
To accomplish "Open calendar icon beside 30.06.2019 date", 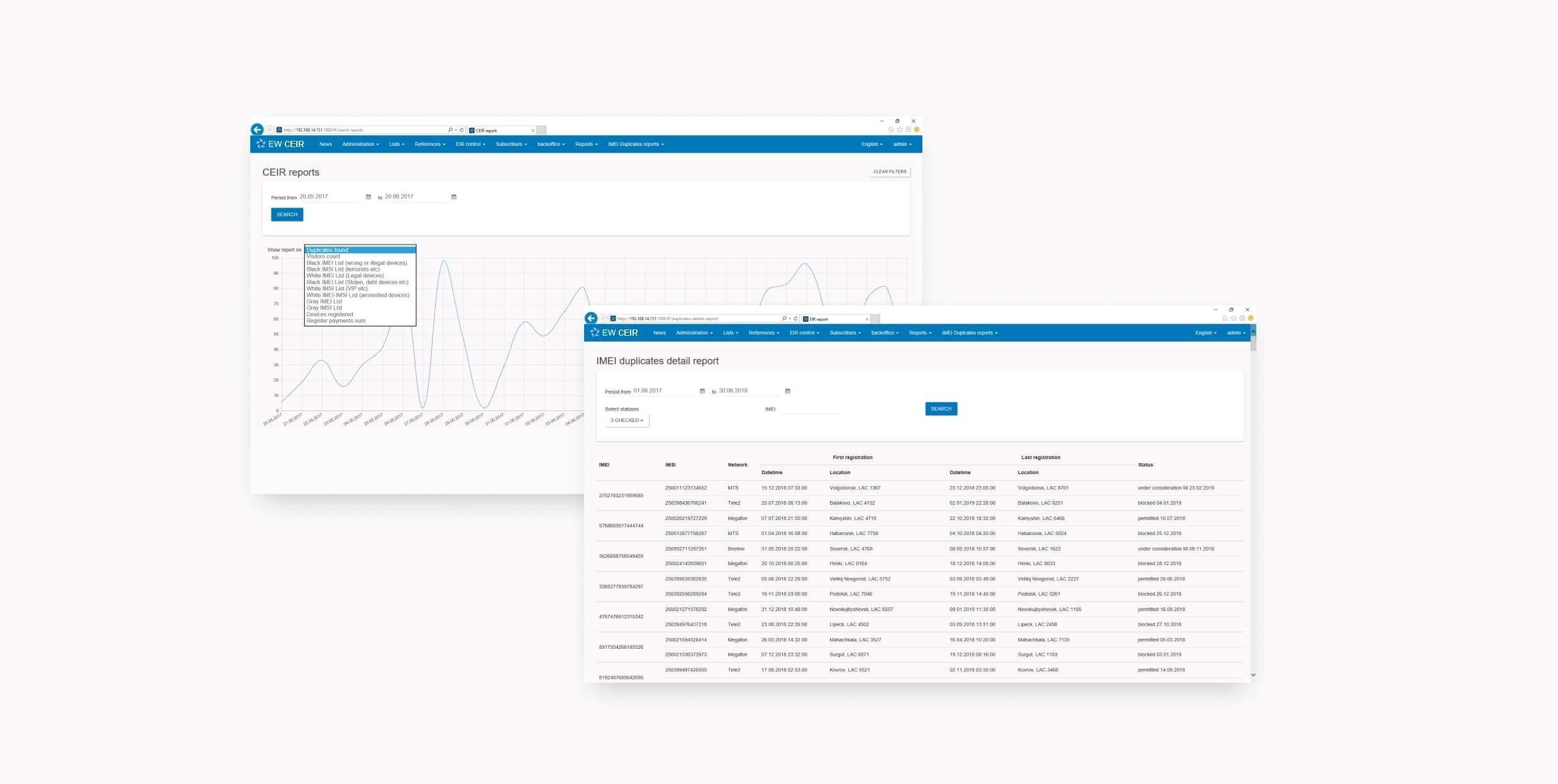I will click(788, 391).
